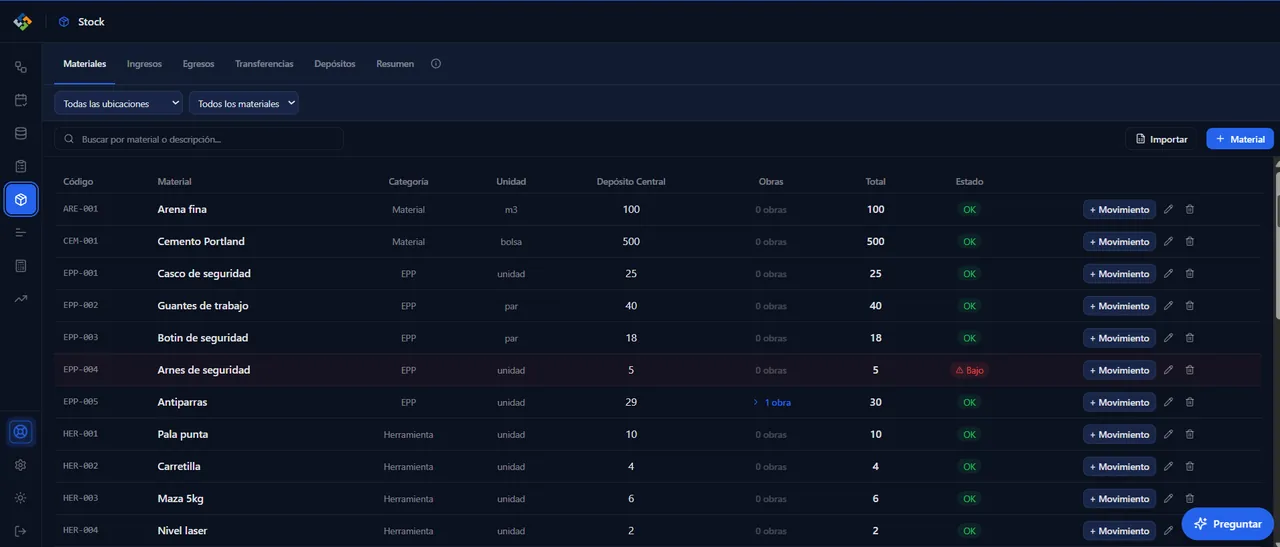Open the calendar icon in the sidebar

click(21, 100)
